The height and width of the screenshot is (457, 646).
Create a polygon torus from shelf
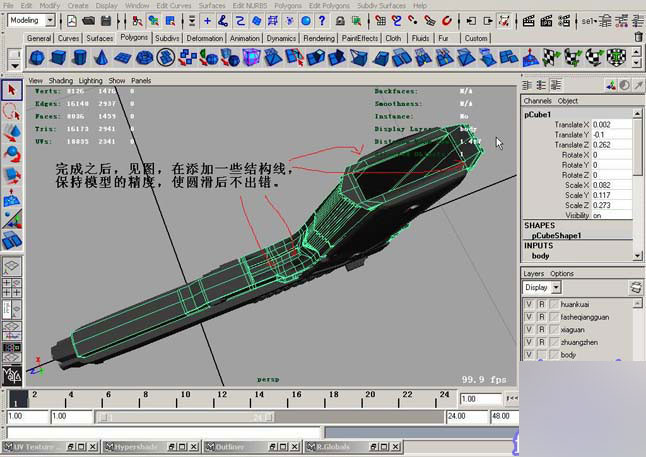144,58
